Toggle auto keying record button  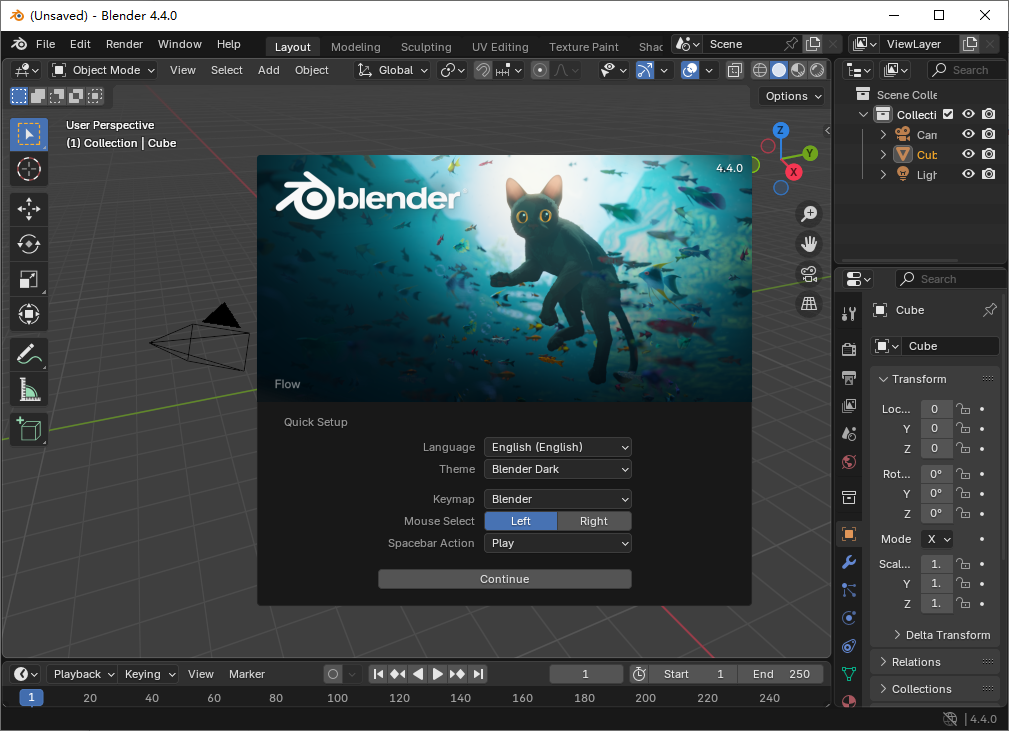click(x=333, y=674)
